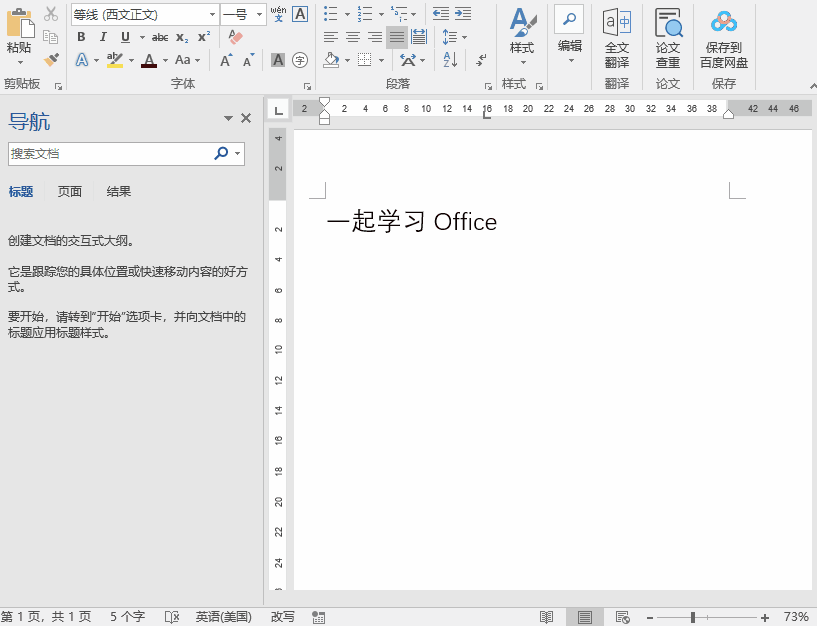Click zoom in plus button
817x626 pixels.
[x=764, y=618]
